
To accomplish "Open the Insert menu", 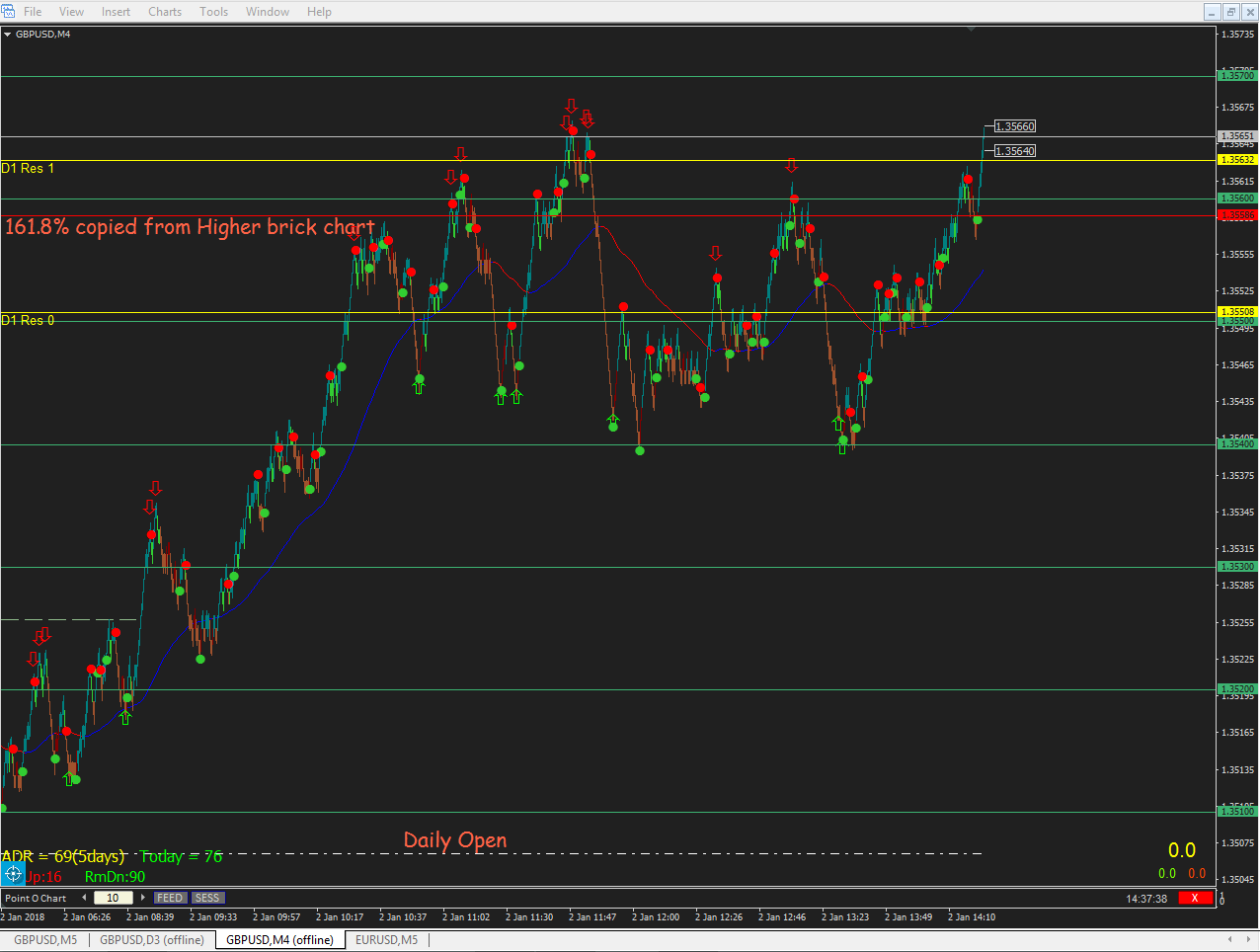I will pyautogui.click(x=116, y=12).
